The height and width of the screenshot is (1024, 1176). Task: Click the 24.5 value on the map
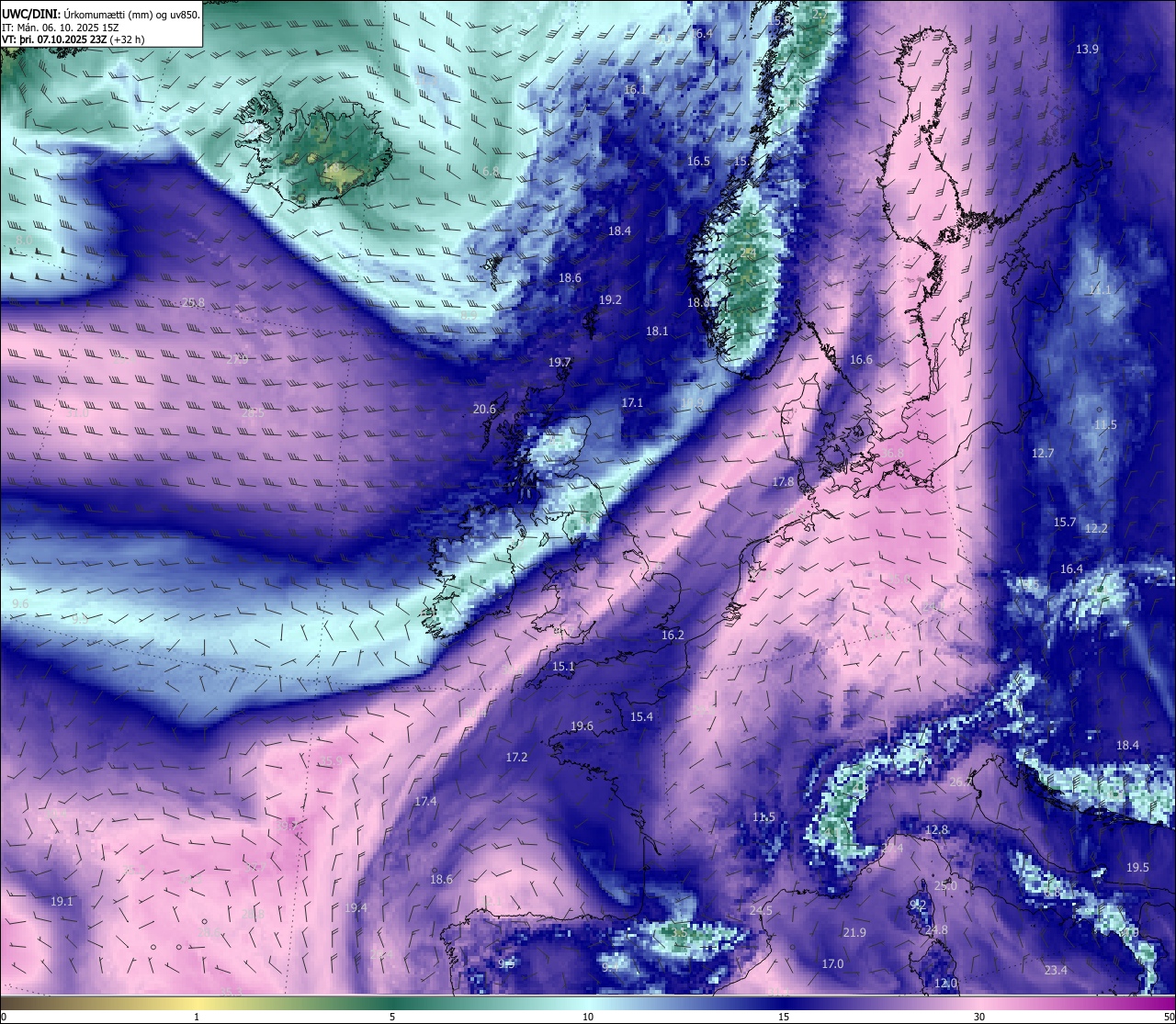[761, 911]
